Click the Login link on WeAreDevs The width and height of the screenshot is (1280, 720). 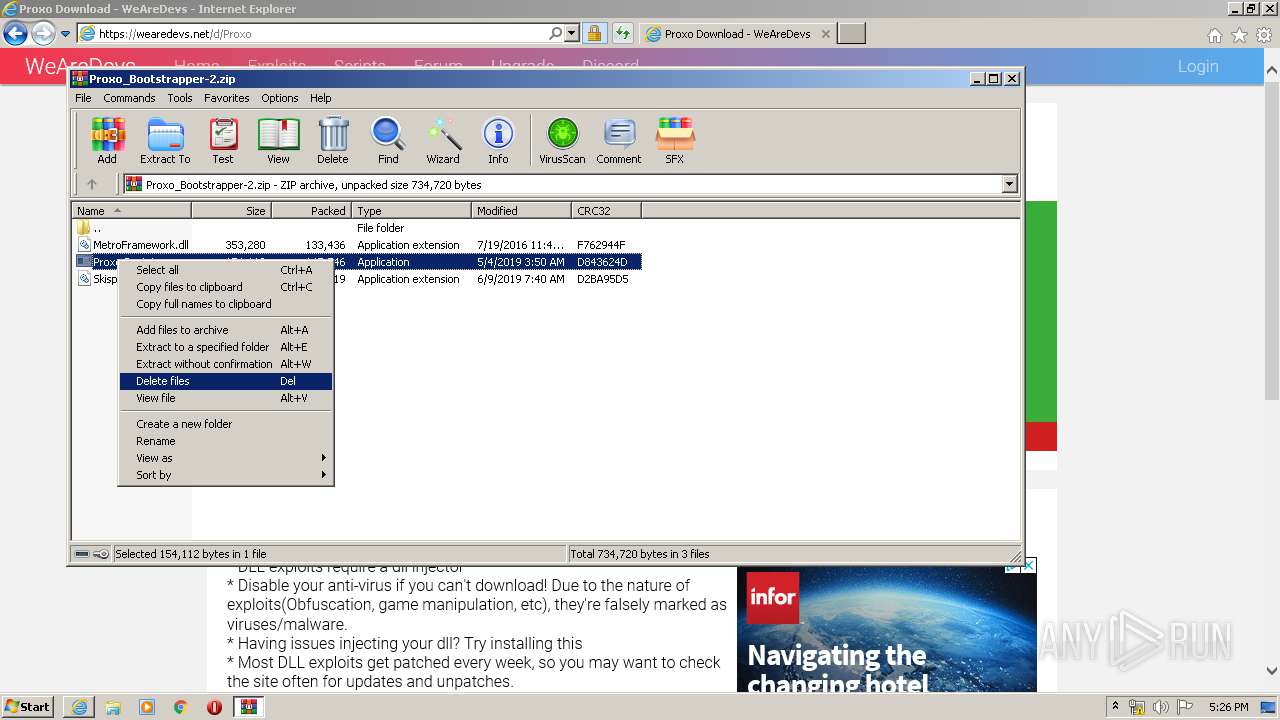1197,66
